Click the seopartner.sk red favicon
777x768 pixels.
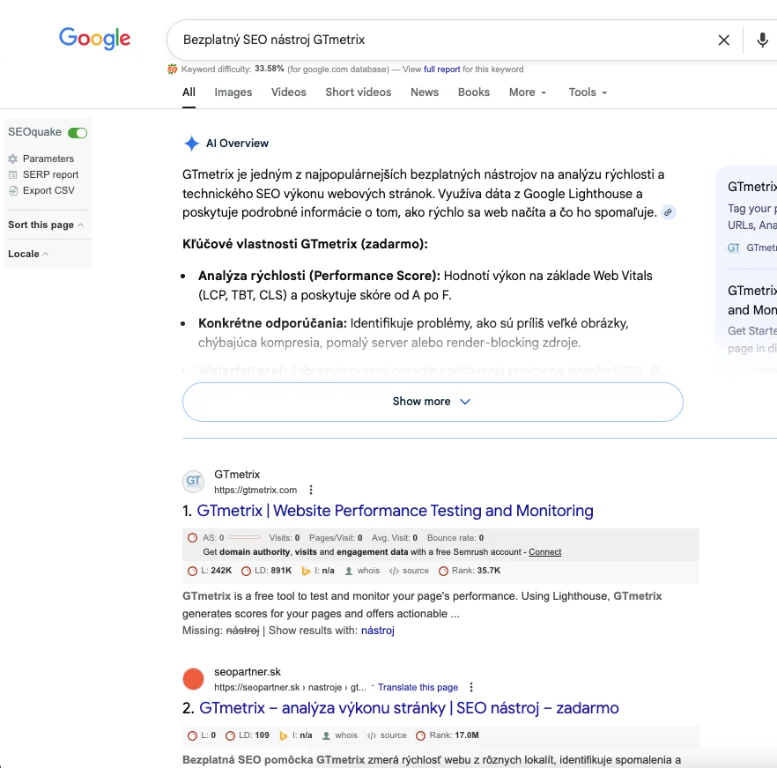193,679
